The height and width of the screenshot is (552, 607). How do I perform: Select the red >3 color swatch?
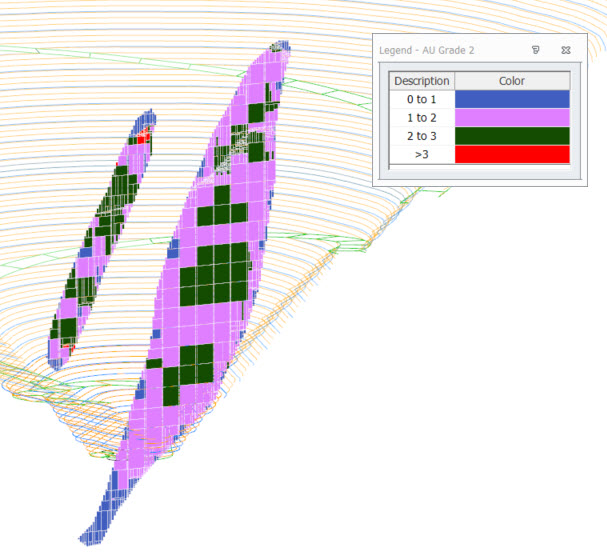(512, 155)
